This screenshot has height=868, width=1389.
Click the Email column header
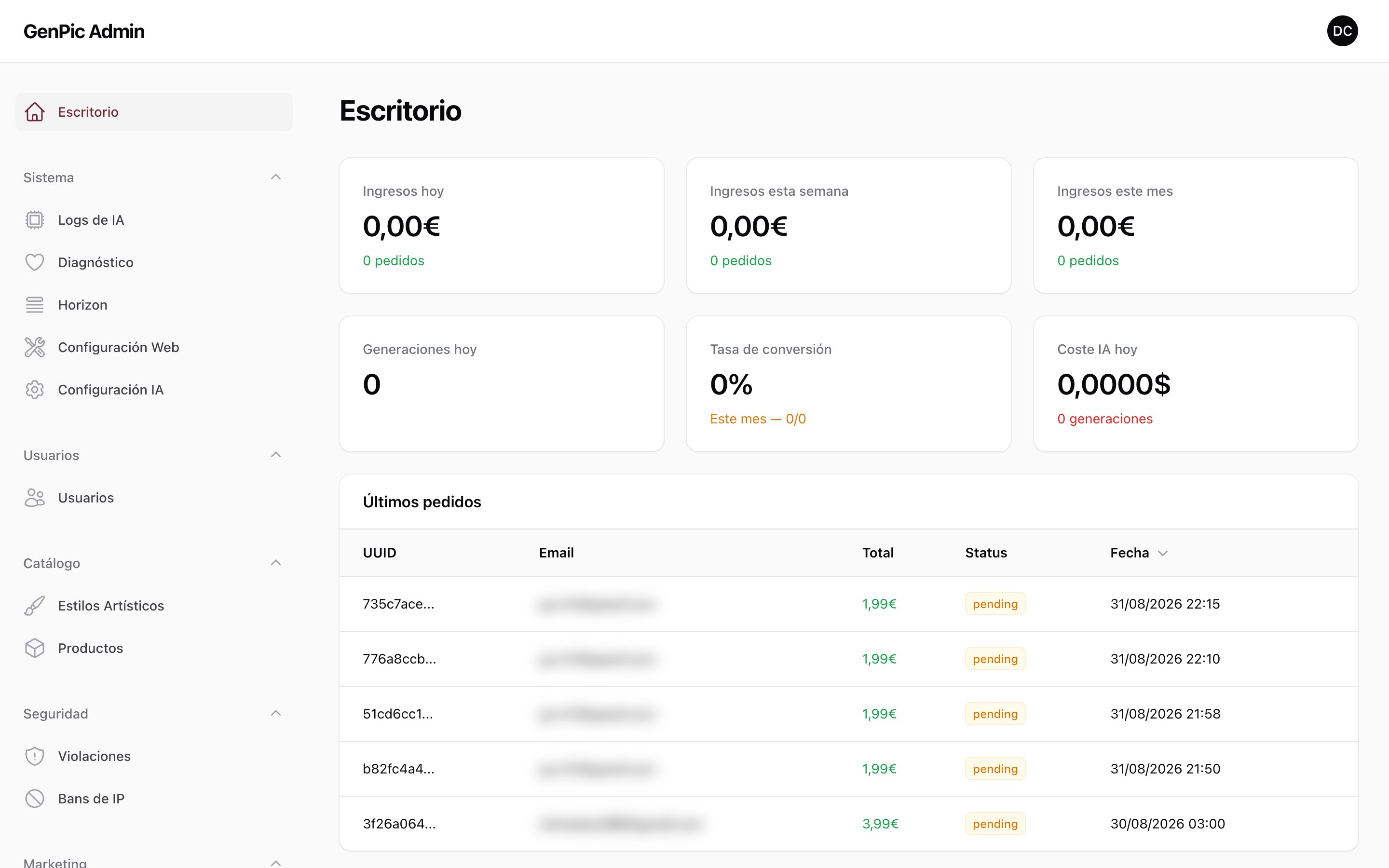click(x=556, y=553)
